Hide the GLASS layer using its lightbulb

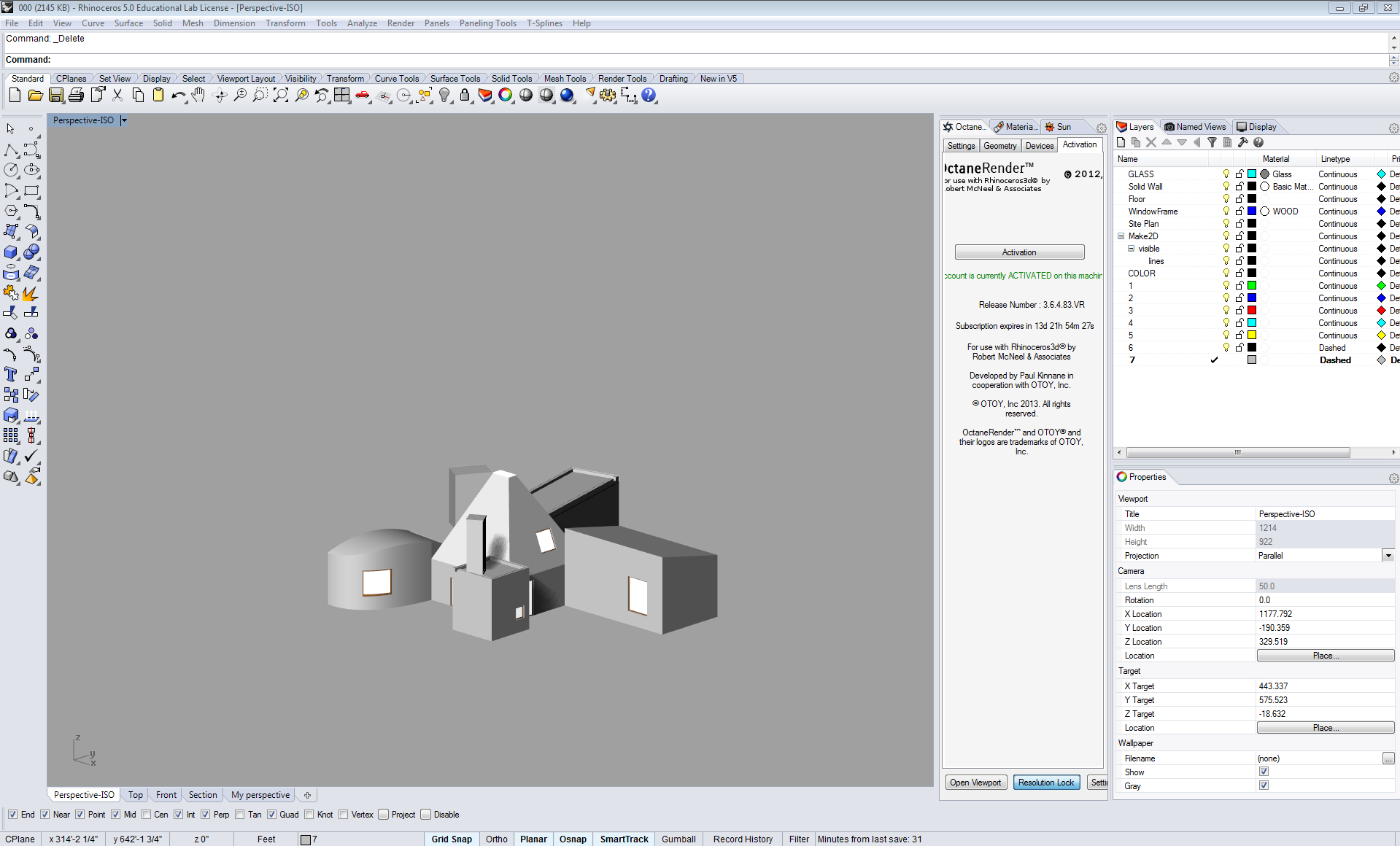[1226, 174]
